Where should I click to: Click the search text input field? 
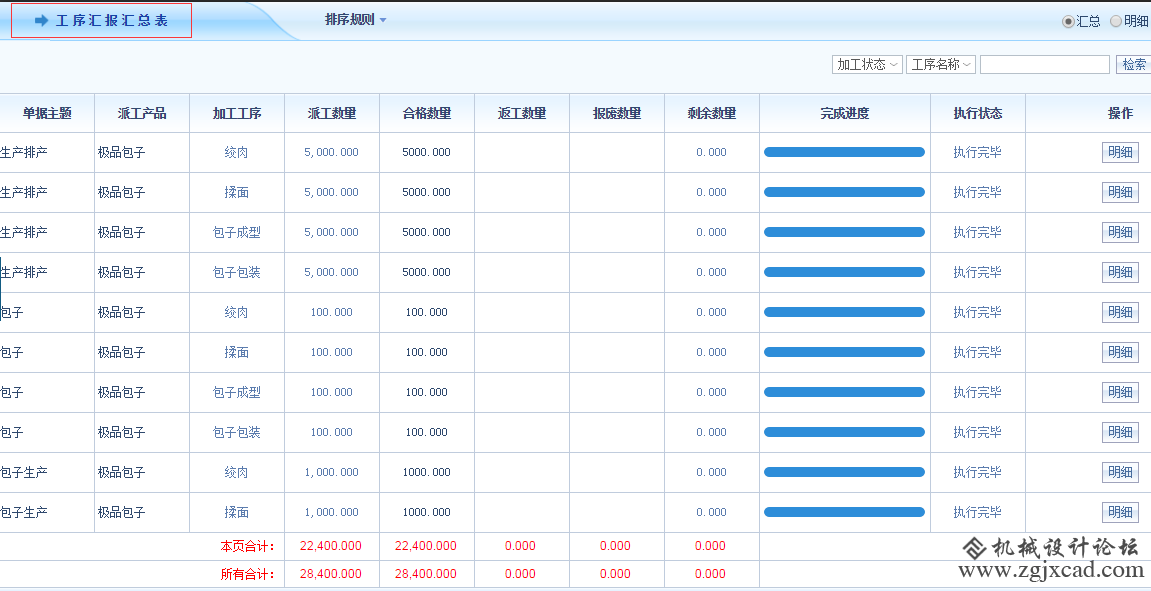(x=1045, y=65)
